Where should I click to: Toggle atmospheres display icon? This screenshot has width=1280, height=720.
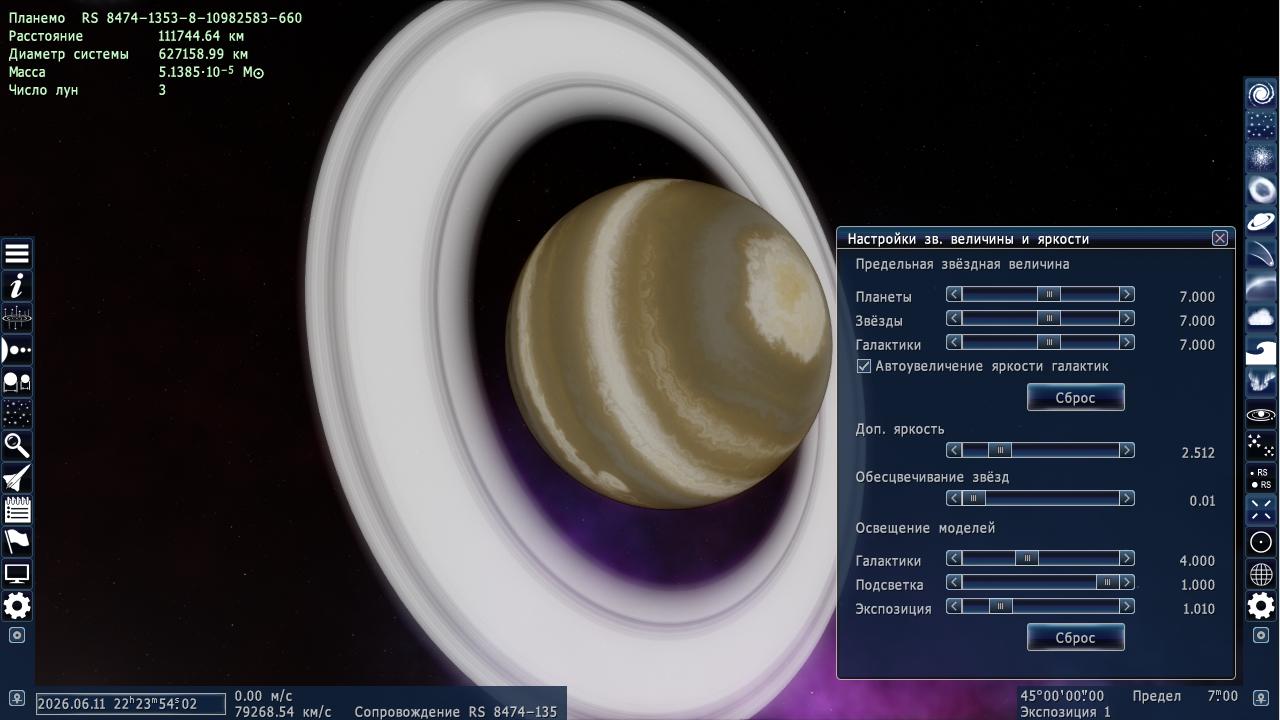pyautogui.click(x=1261, y=286)
